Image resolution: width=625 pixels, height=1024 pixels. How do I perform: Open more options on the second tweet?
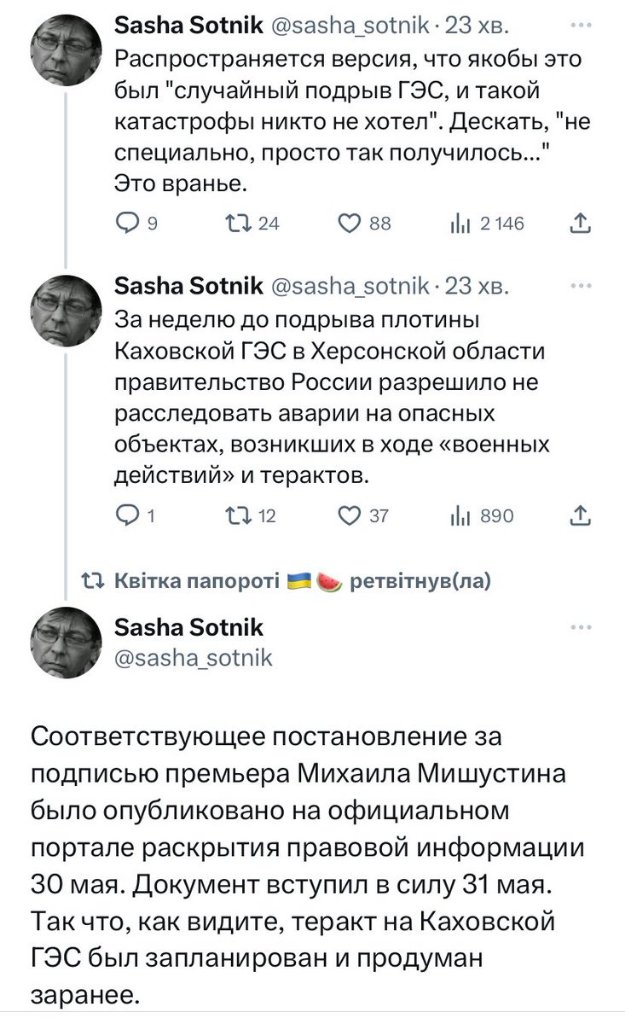[x=580, y=286]
